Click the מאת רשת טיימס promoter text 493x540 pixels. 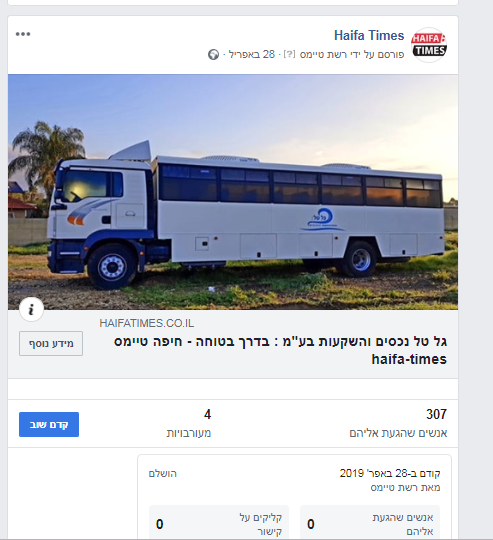tap(405, 488)
